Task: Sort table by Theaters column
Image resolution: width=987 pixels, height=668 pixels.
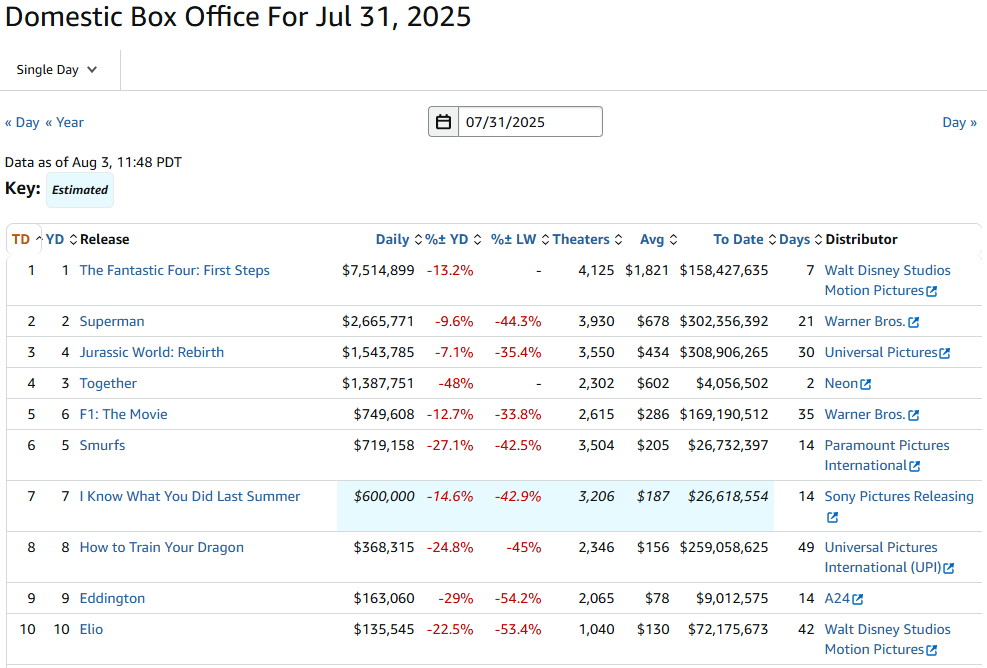Action: (x=587, y=239)
